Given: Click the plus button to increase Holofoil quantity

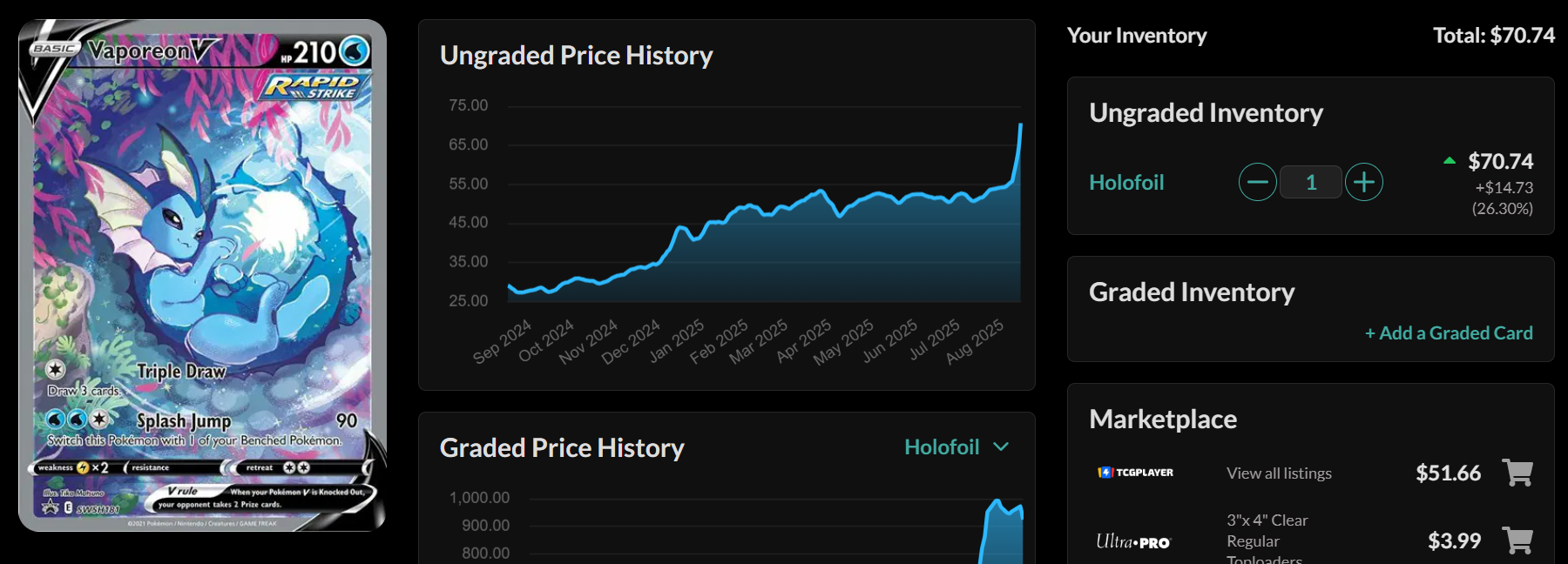Looking at the screenshot, I should coord(1363,182).
